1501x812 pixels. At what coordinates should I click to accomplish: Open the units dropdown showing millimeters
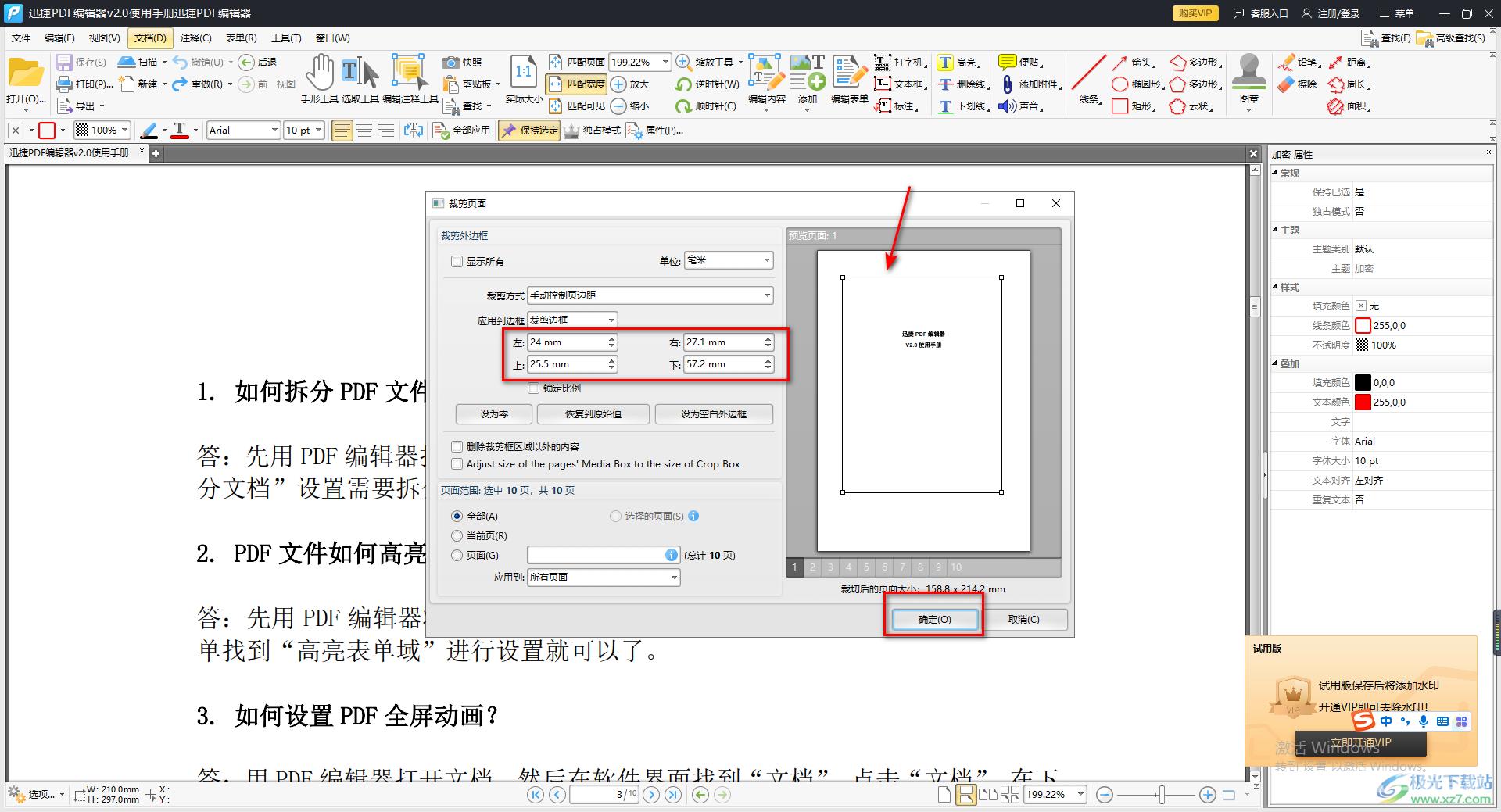coord(729,260)
